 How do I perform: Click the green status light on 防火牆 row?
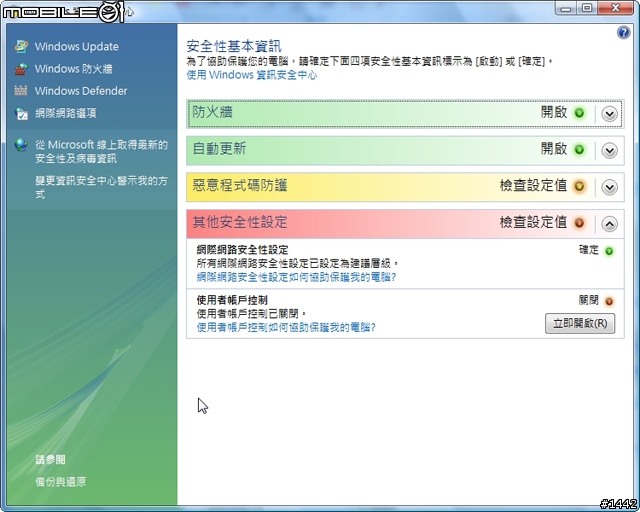579,113
